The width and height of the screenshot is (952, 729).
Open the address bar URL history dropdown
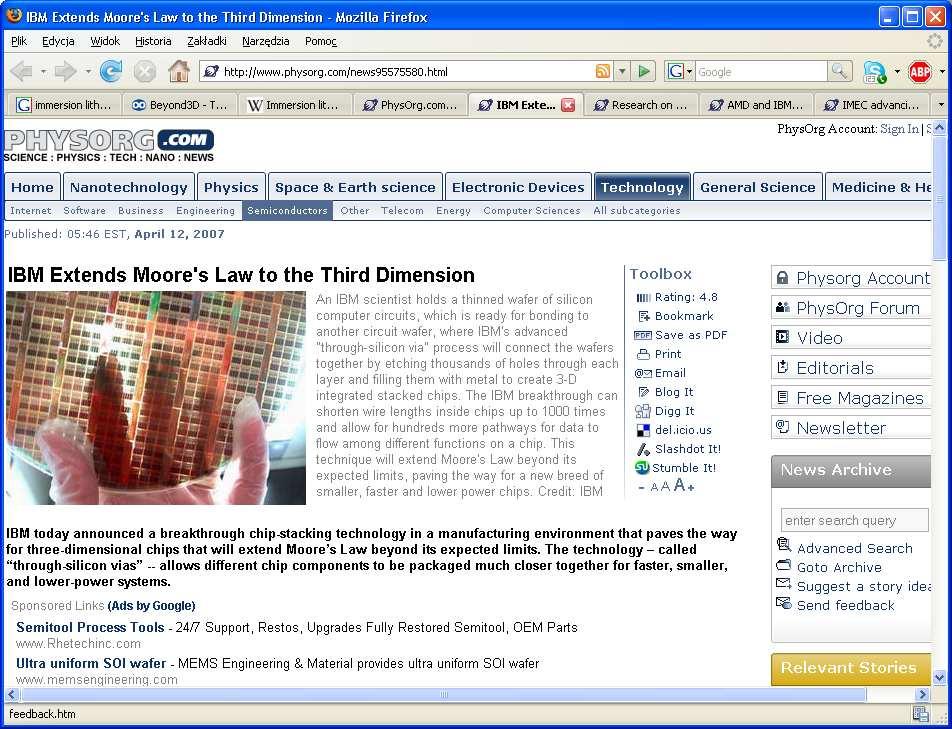[x=622, y=72]
